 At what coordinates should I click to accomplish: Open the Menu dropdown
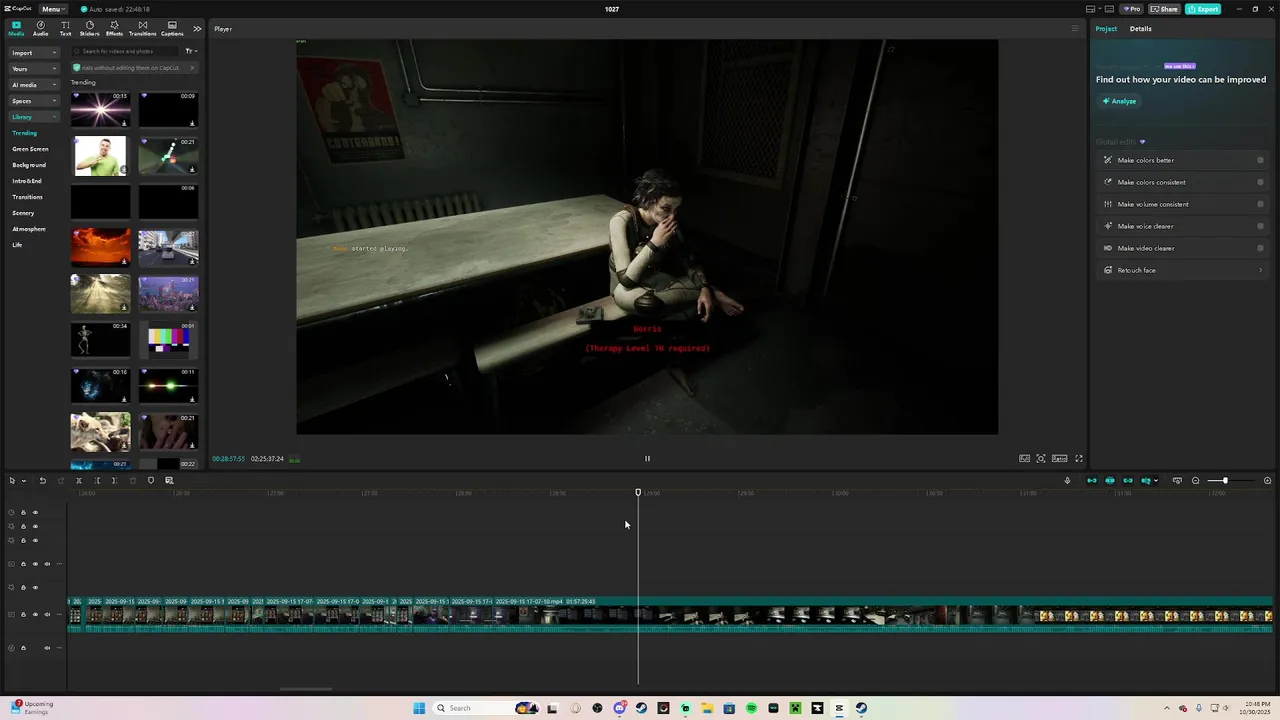pos(53,9)
